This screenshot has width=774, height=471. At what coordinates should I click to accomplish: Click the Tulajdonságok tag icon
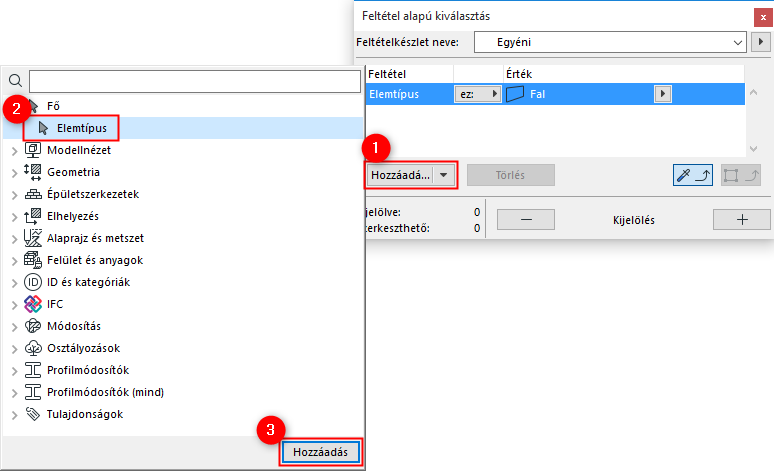pos(33,414)
